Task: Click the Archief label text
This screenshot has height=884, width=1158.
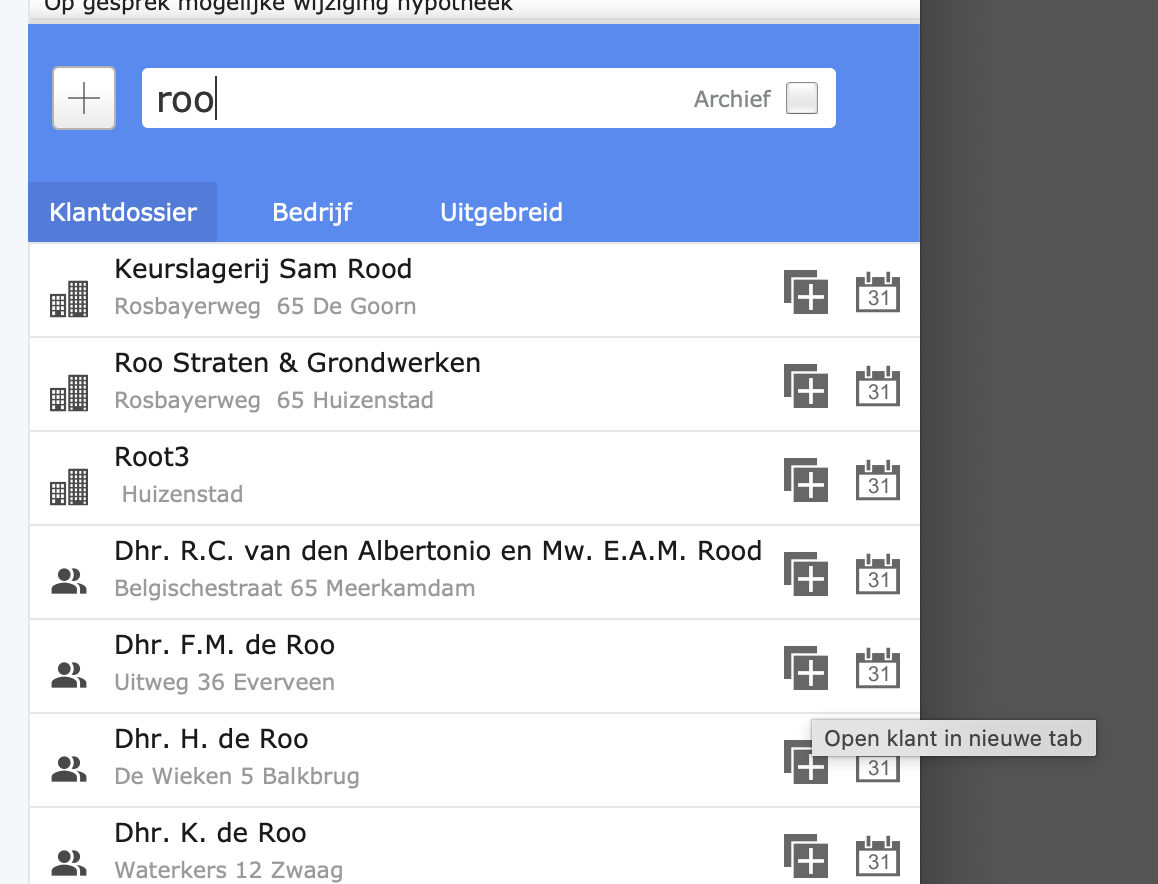Action: click(731, 99)
